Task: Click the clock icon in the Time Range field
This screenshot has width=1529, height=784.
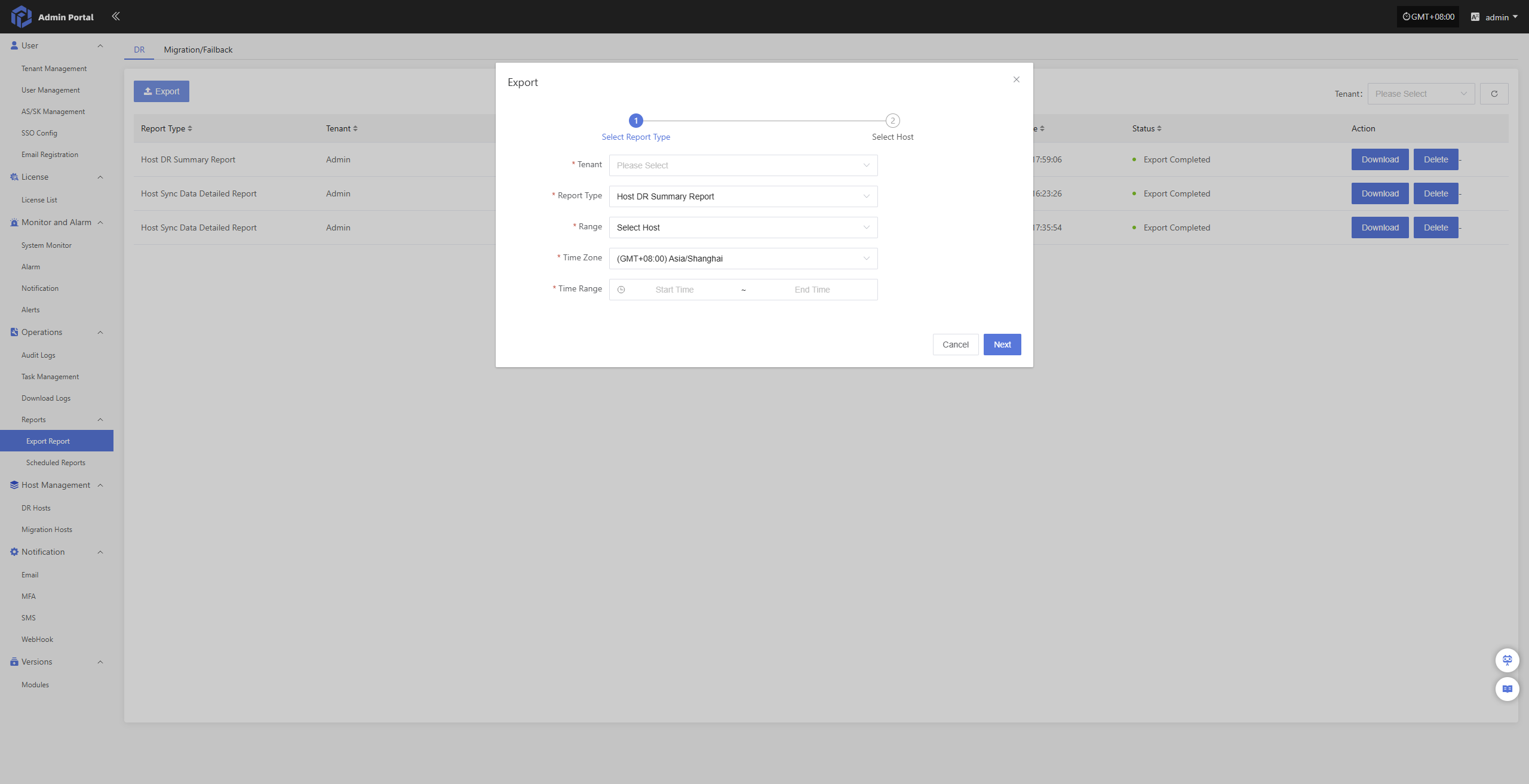Action: pyautogui.click(x=621, y=290)
